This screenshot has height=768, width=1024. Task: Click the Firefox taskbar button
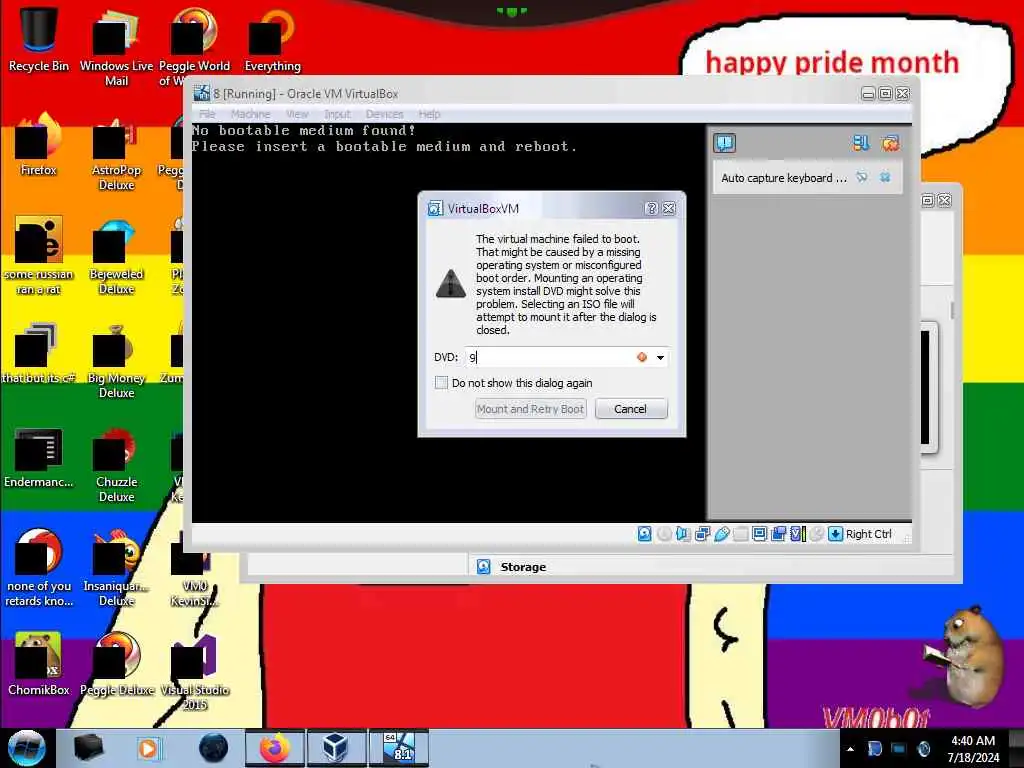(275, 748)
